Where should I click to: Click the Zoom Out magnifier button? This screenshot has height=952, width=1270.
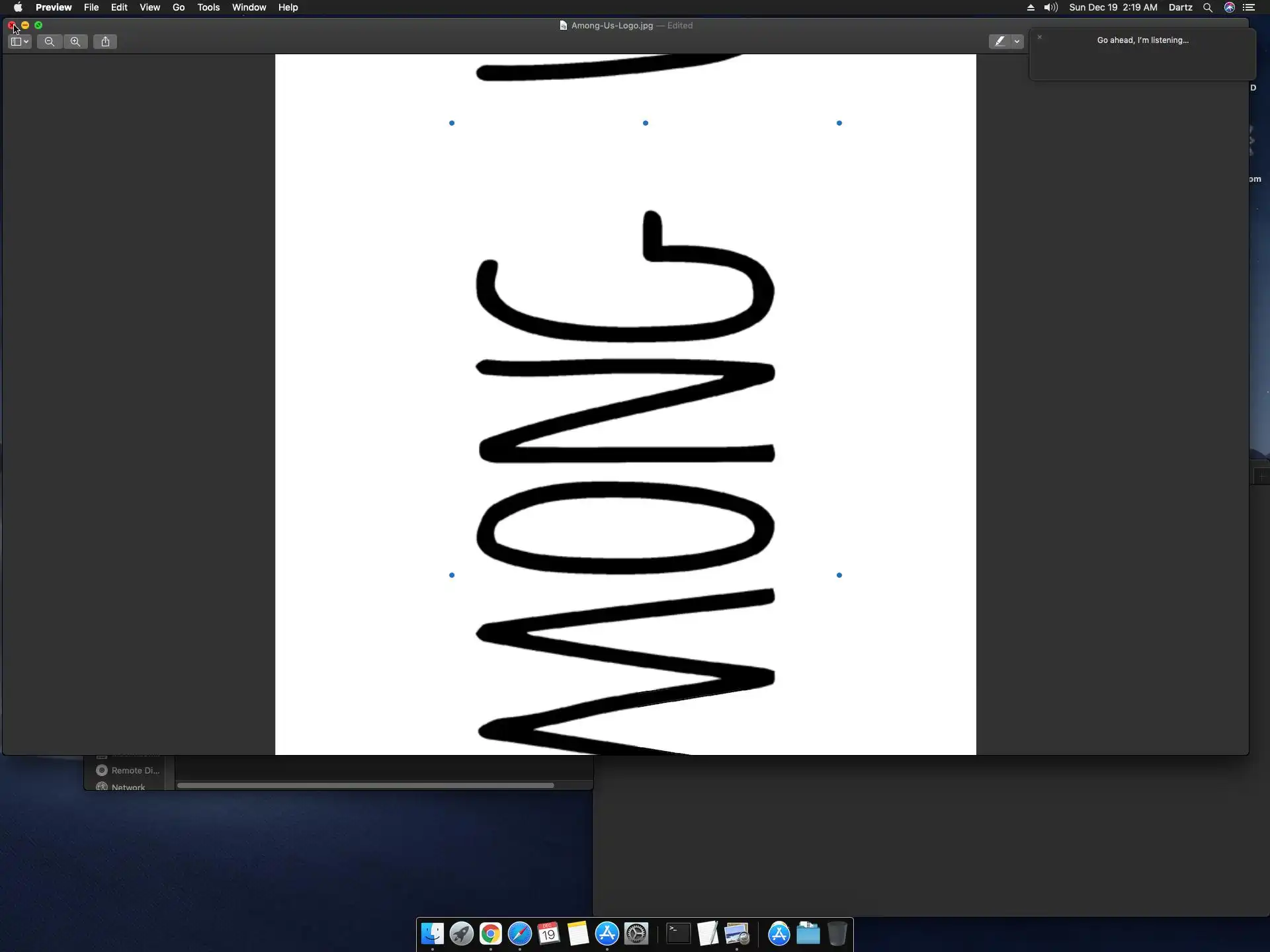pos(50,42)
